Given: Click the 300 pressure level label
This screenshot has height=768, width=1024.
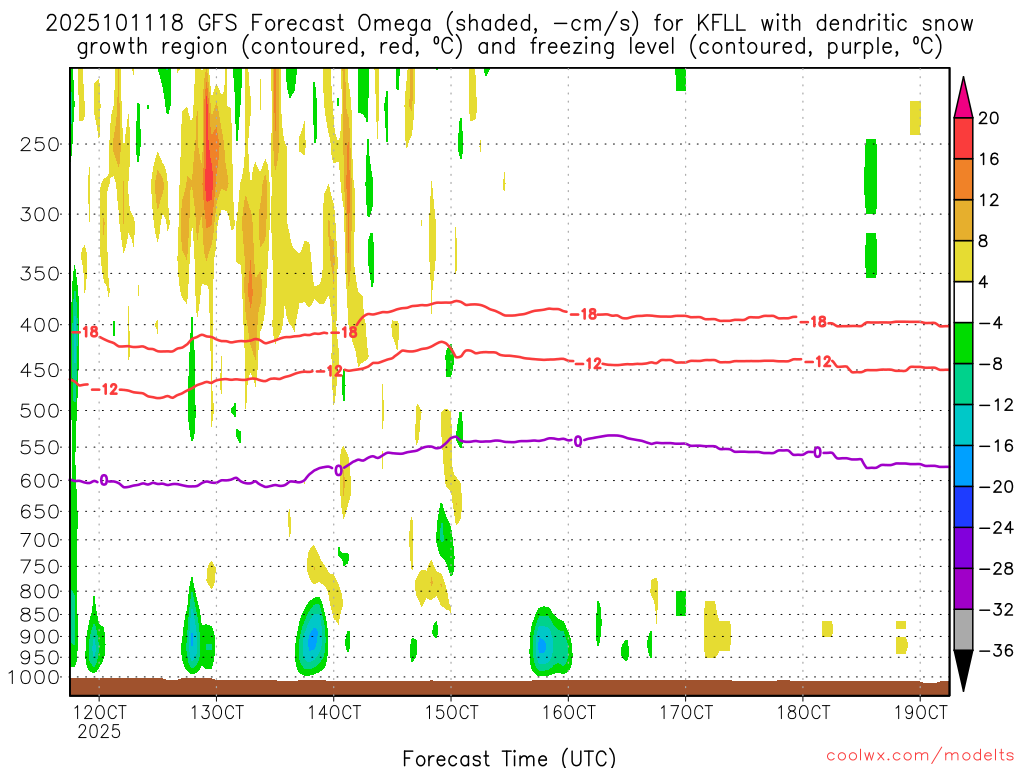Looking at the screenshot, I should [x=40, y=214].
